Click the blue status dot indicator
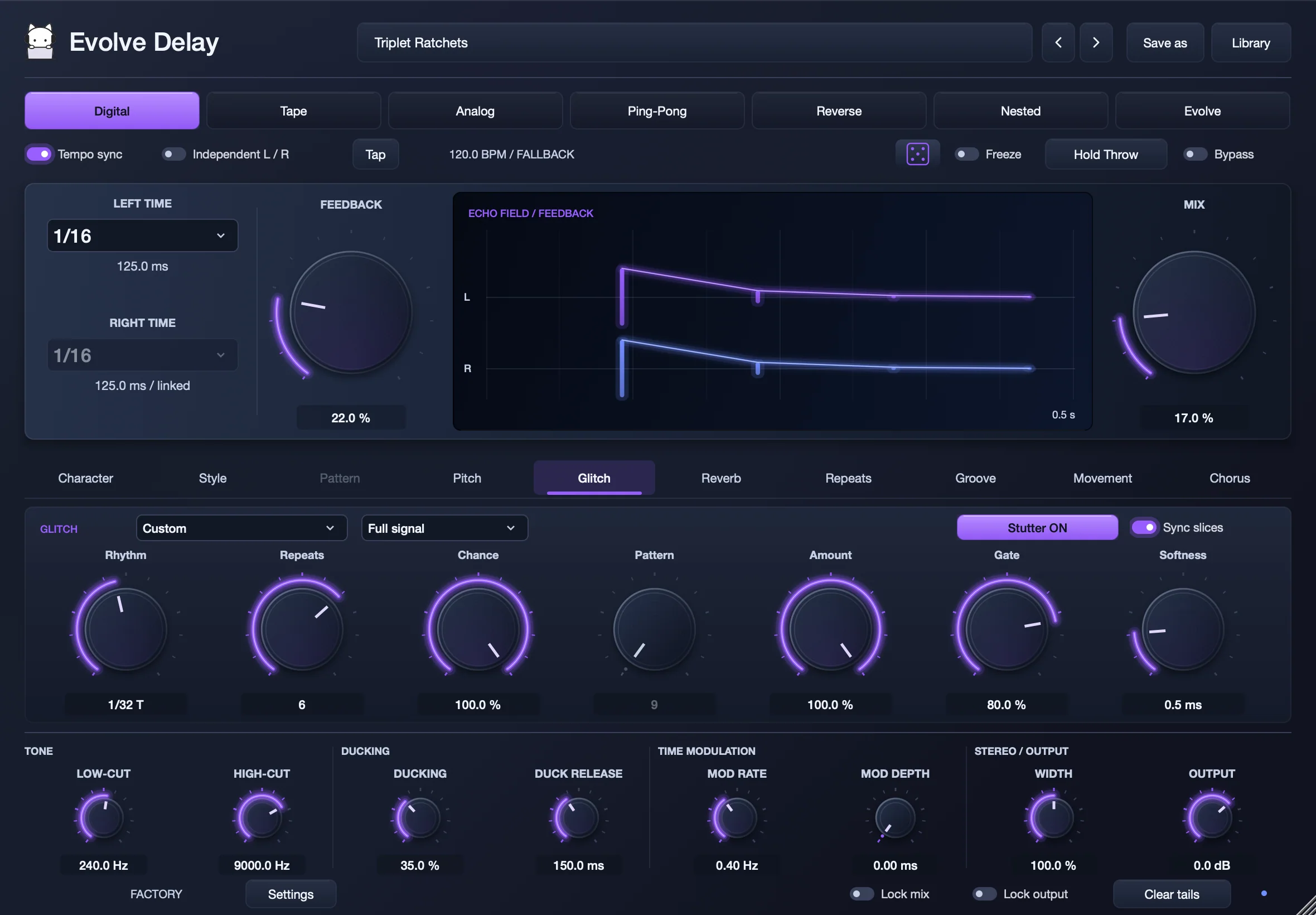Viewport: 1316px width, 915px height. (1264, 893)
